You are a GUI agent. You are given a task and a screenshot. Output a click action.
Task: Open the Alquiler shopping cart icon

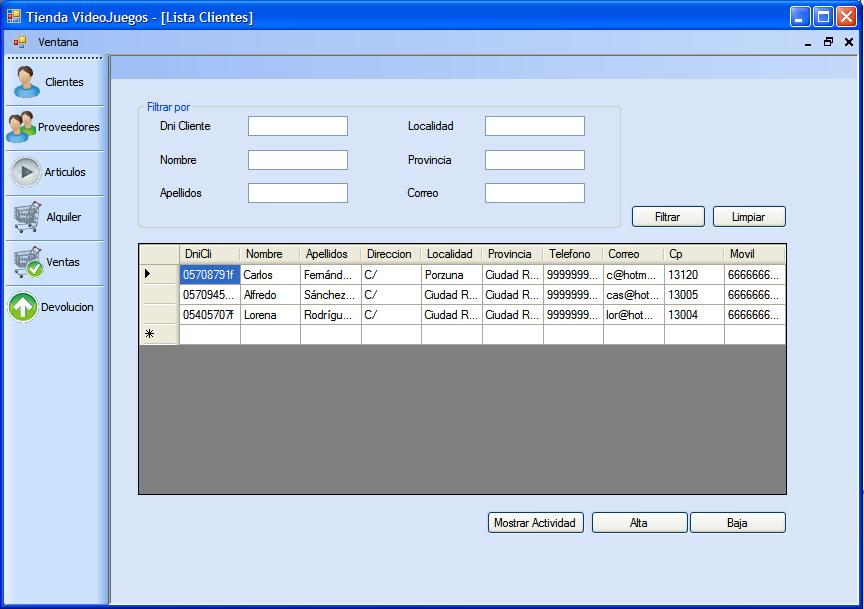coord(27,217)
